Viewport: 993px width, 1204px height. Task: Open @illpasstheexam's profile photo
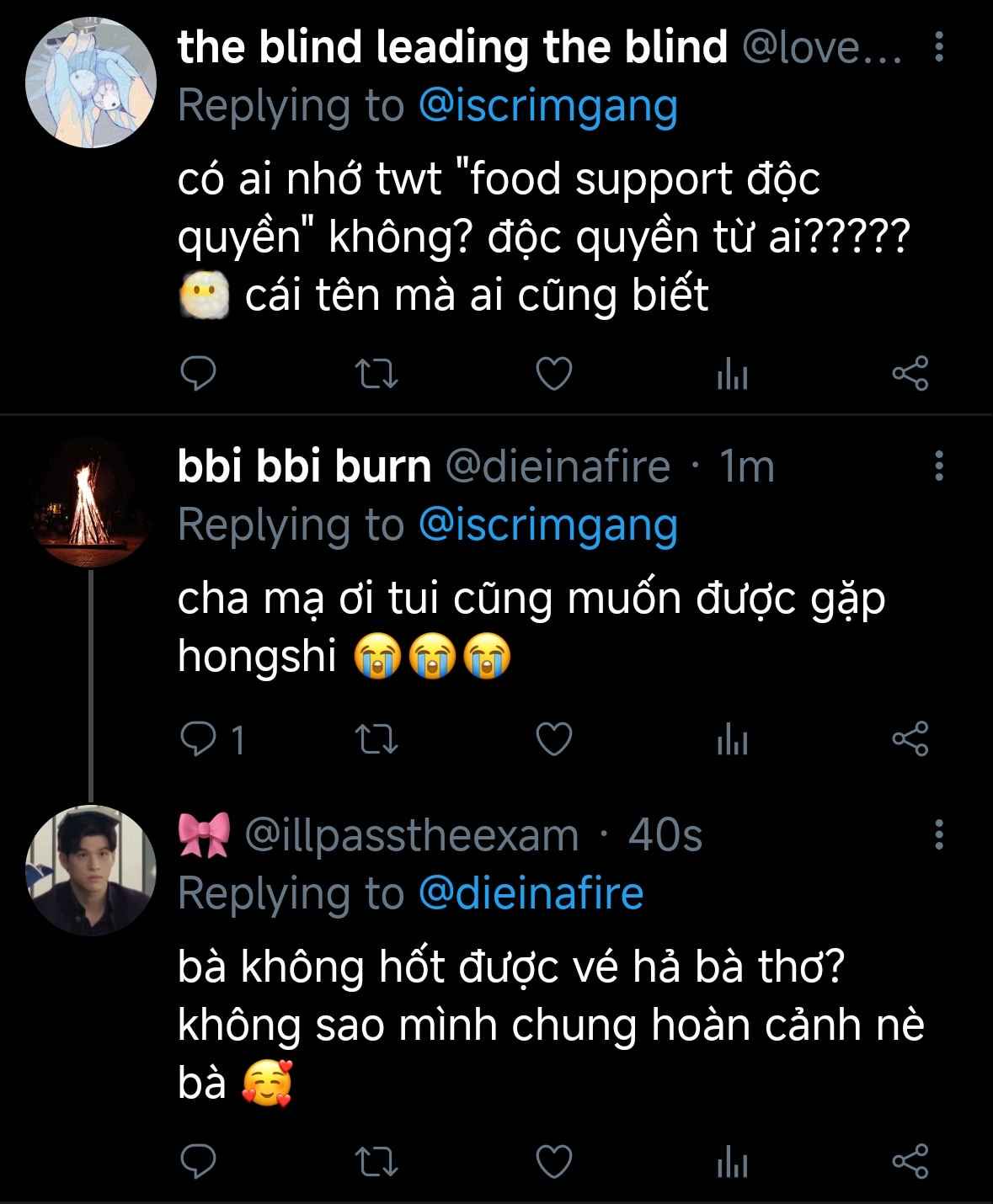[x=91, y=870]
